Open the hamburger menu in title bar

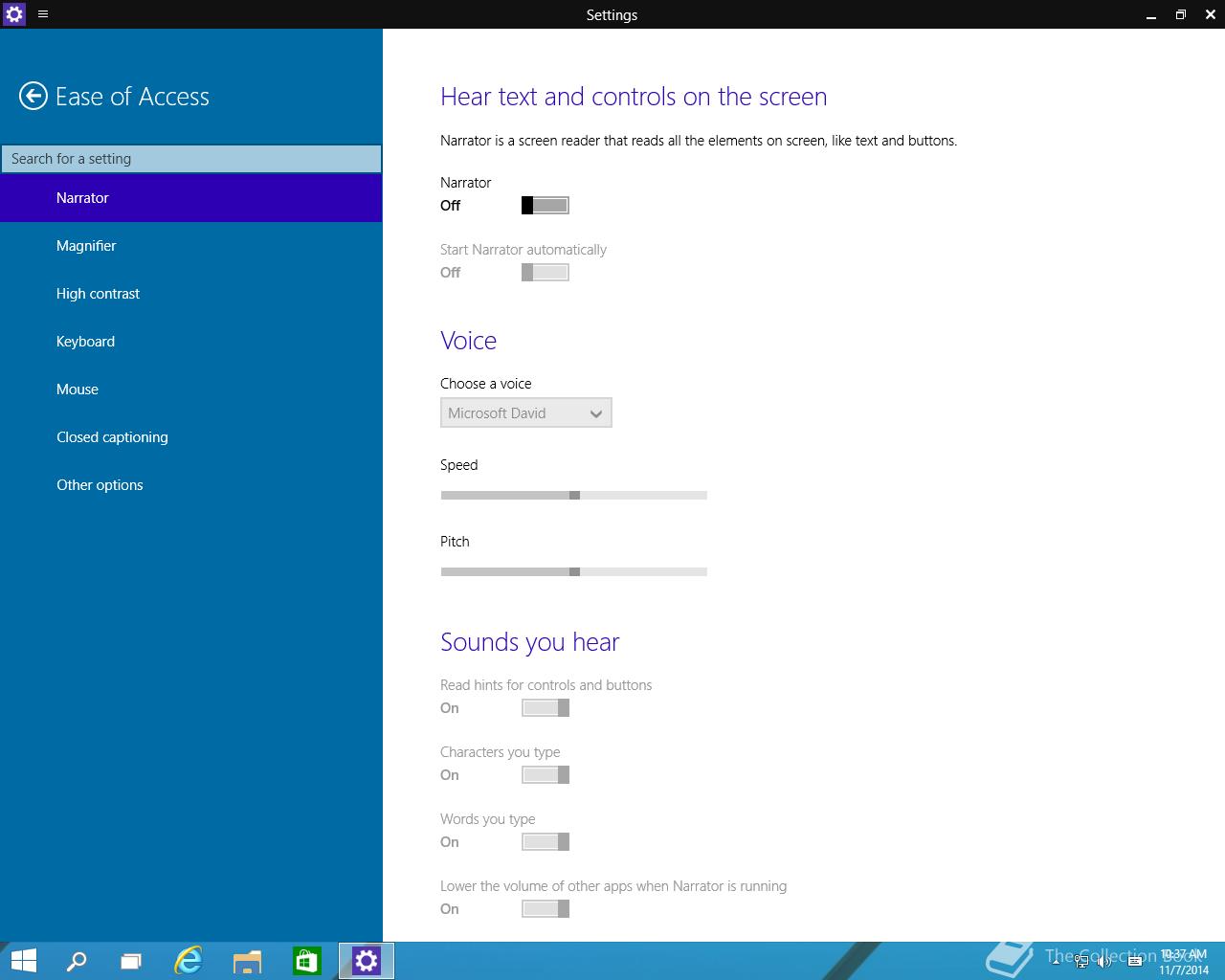43,14
